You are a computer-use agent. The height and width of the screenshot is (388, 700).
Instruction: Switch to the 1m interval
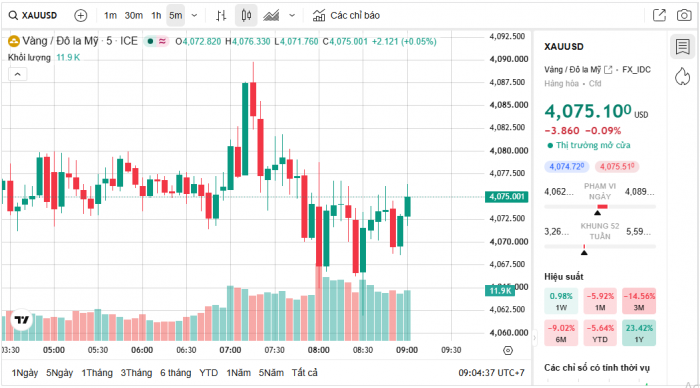(x=110, y=16)
